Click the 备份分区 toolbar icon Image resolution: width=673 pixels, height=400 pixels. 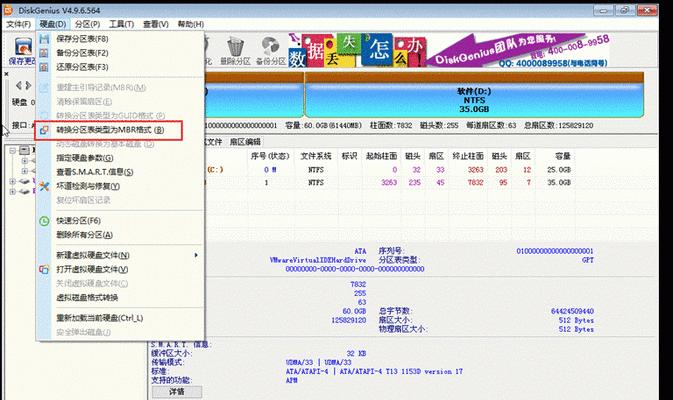pos(270,51)
